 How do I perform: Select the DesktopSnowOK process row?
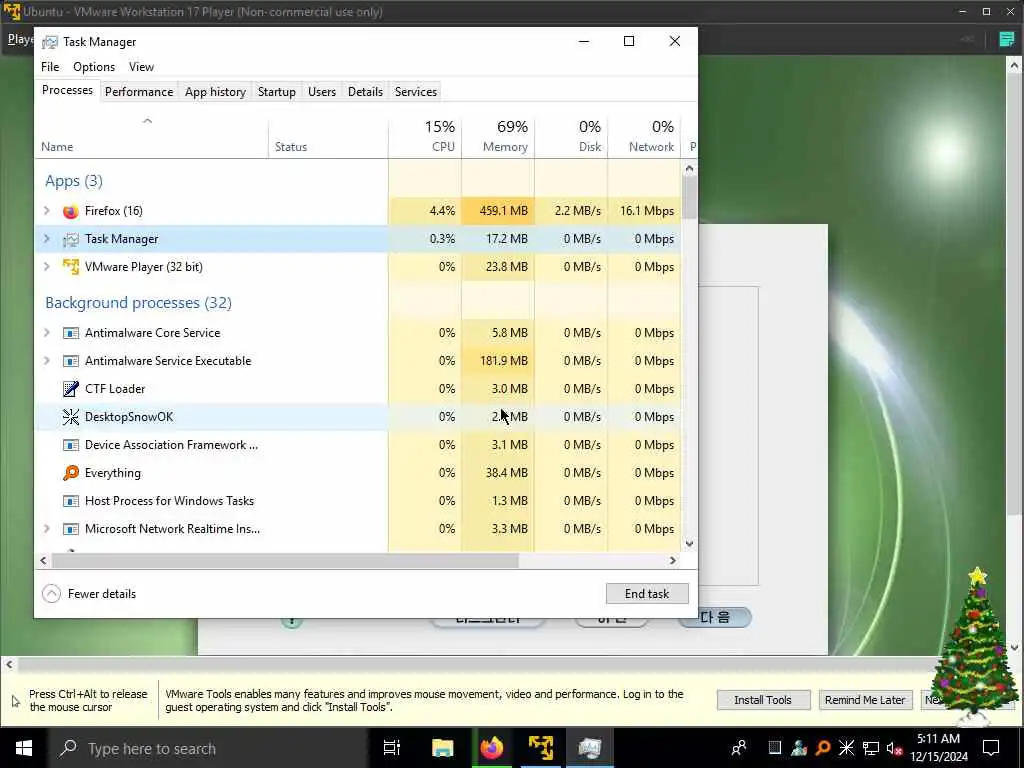(358, 417)
